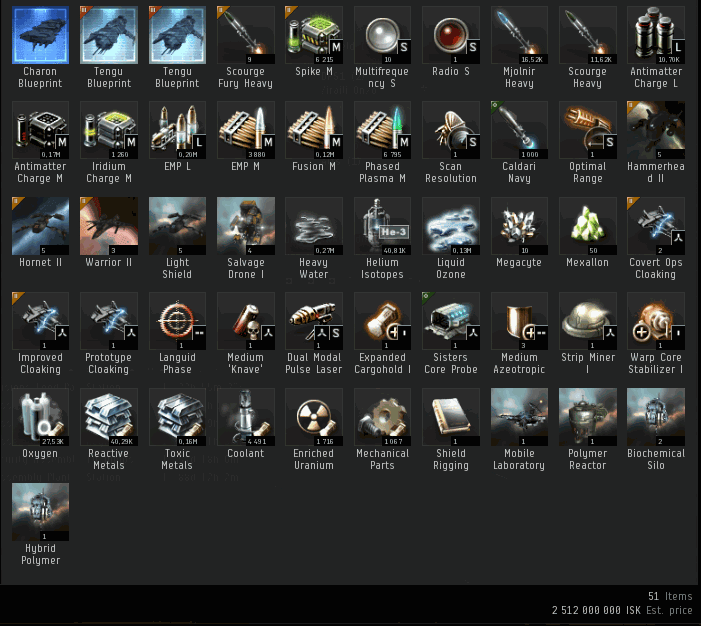
Task: Click the Medium 'Knave' module icon
Action: pyautogui.click(x=245, y=321)
